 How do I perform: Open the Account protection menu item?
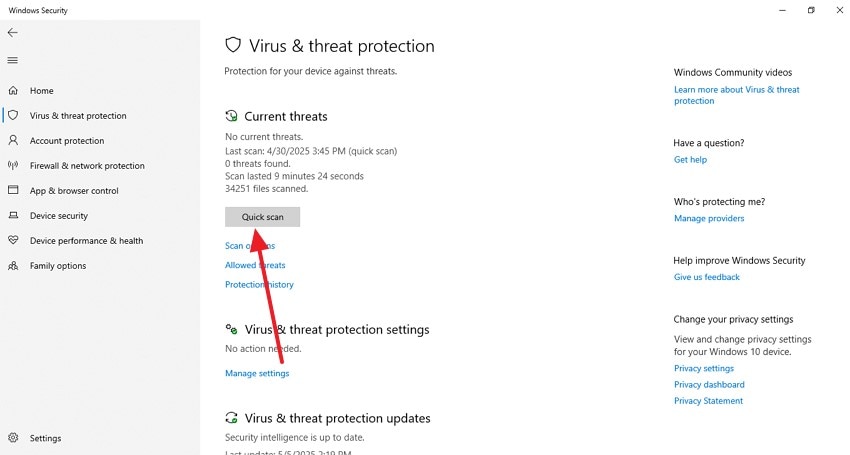point(67,141)
